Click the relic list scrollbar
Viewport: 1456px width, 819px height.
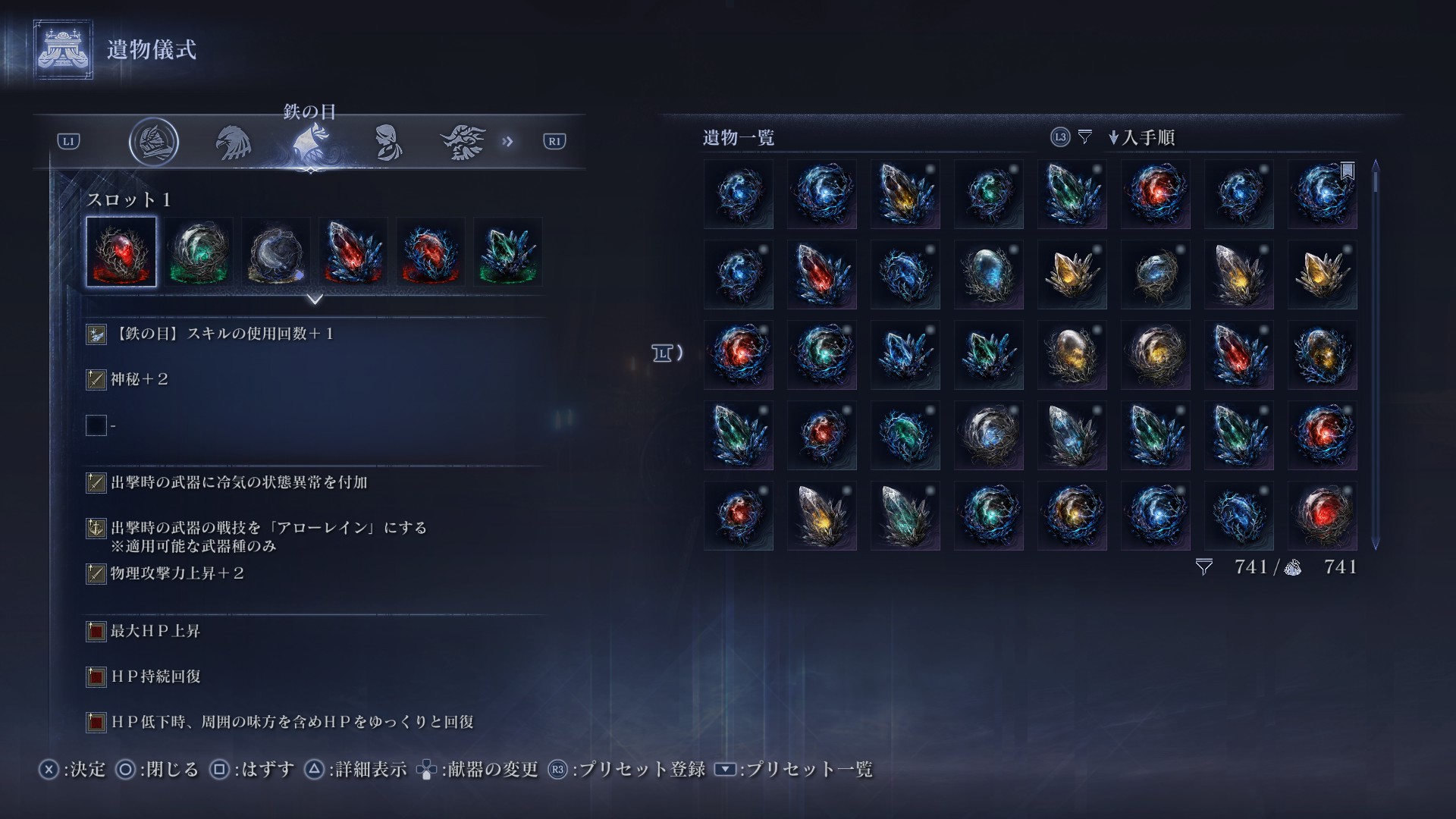(x=1376, y=354)
